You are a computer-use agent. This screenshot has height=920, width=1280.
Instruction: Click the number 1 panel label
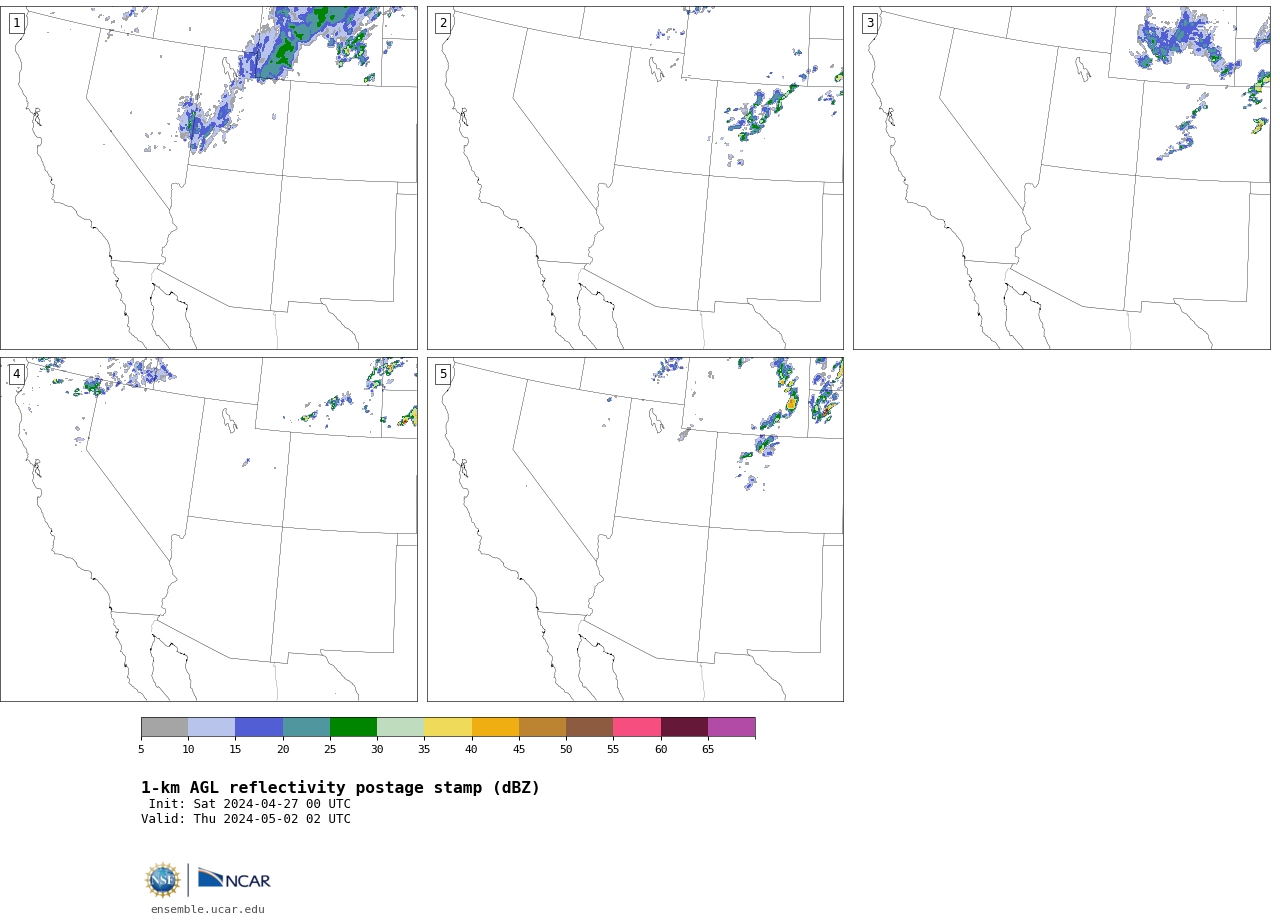(16, 23)
